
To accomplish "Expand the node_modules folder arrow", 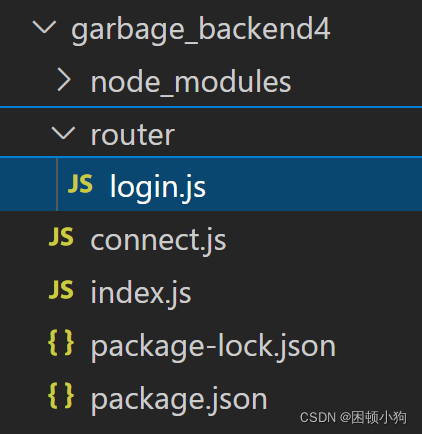I will (x=64, y=80).
